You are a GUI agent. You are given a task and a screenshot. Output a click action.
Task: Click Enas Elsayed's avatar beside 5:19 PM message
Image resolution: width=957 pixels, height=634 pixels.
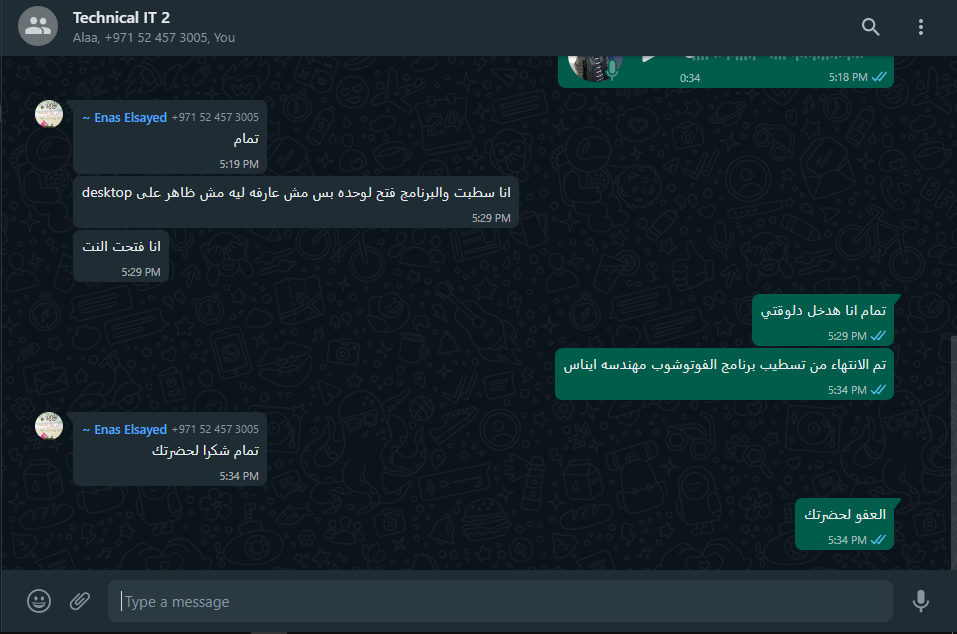click(49, 113)
